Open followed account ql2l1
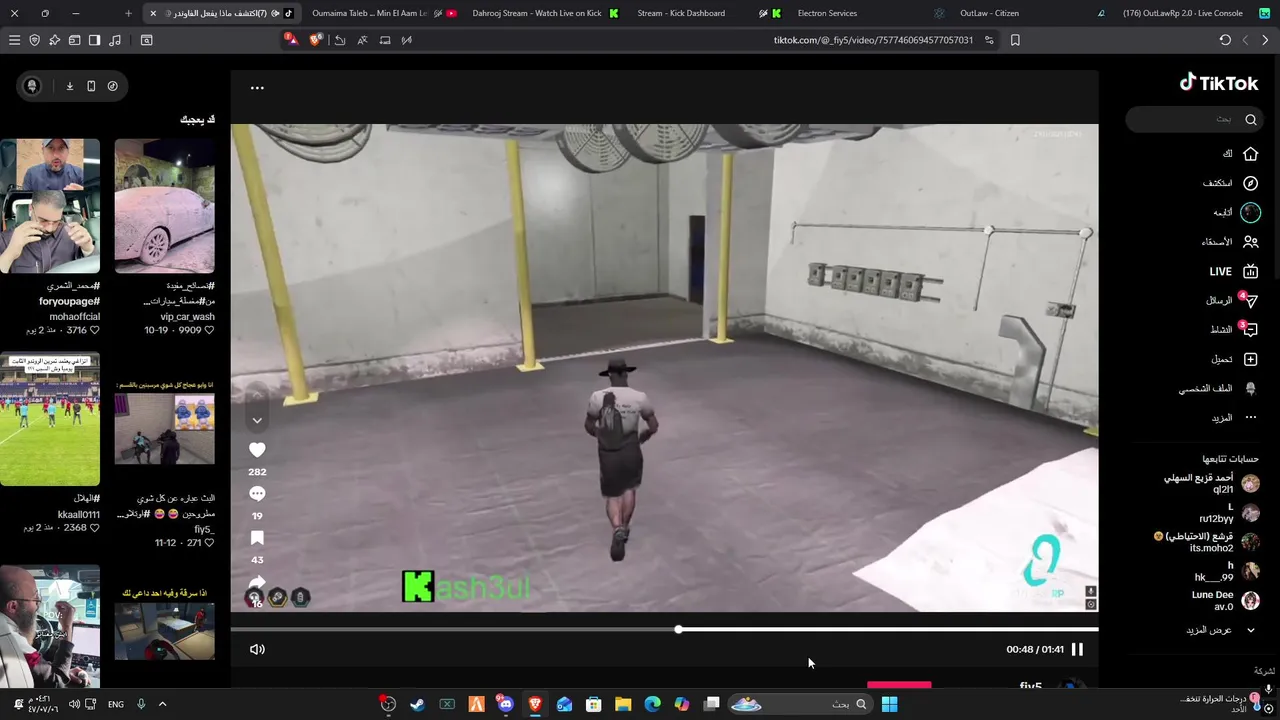 coord(1211,484)
